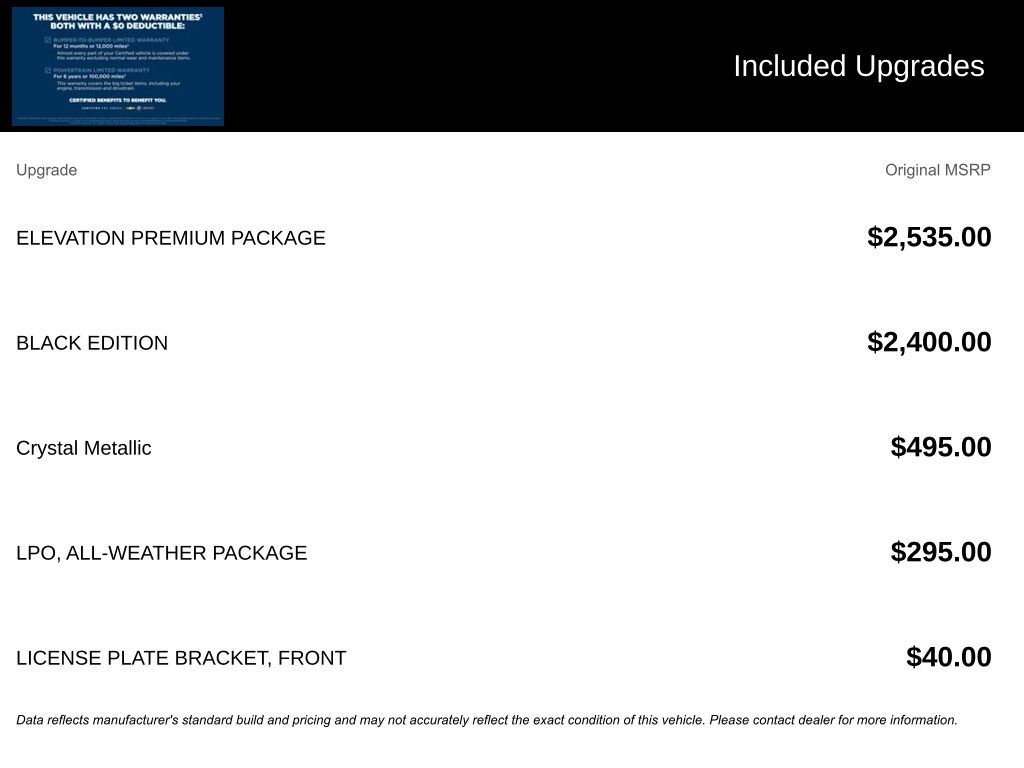Choose the Crystal Metallic upgrade entry
1024x768 pixels.
click(x=84, y=448)
